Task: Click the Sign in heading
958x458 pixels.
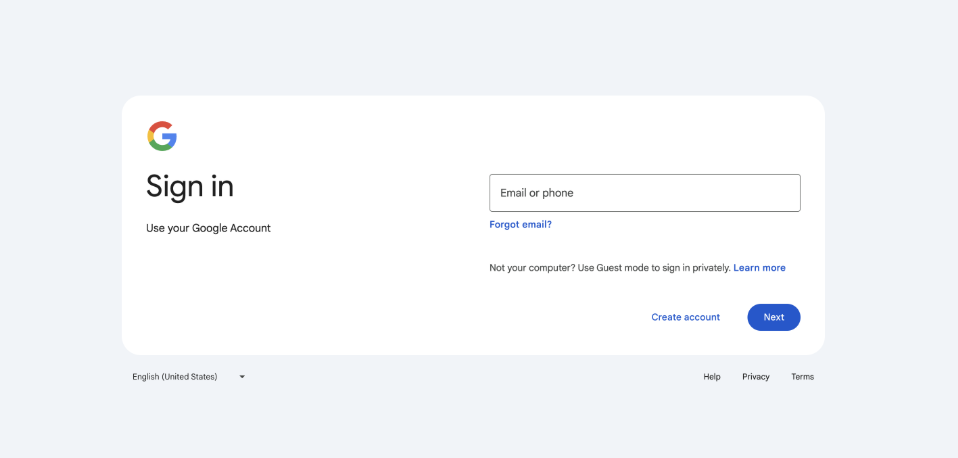Action: pyautogui.click(x=190, y=186)
